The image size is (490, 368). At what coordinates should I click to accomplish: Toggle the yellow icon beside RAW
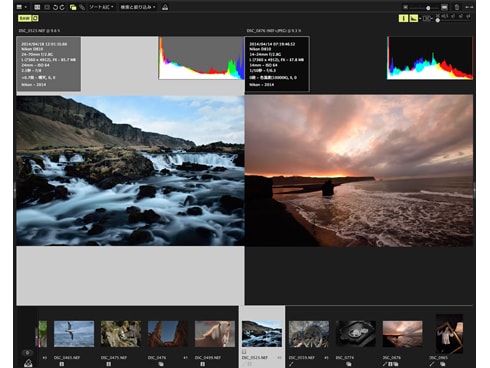point(35,18)
